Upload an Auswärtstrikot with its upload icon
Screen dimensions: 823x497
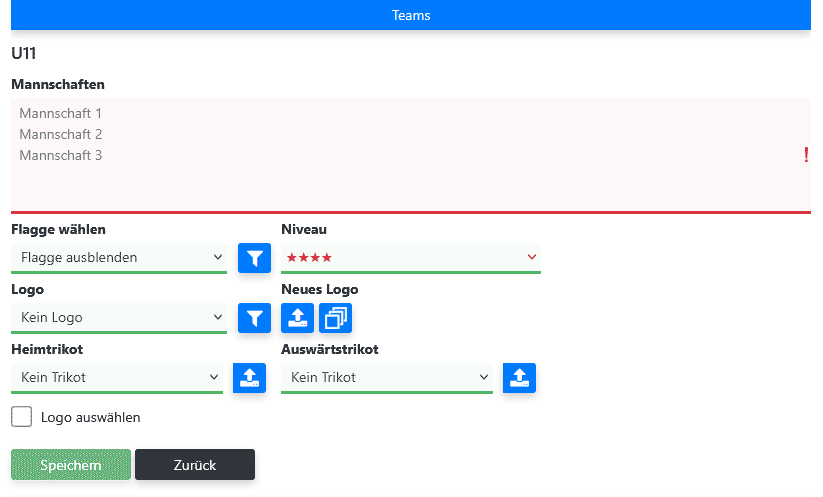pyautogui.click(x=519, y=378)
